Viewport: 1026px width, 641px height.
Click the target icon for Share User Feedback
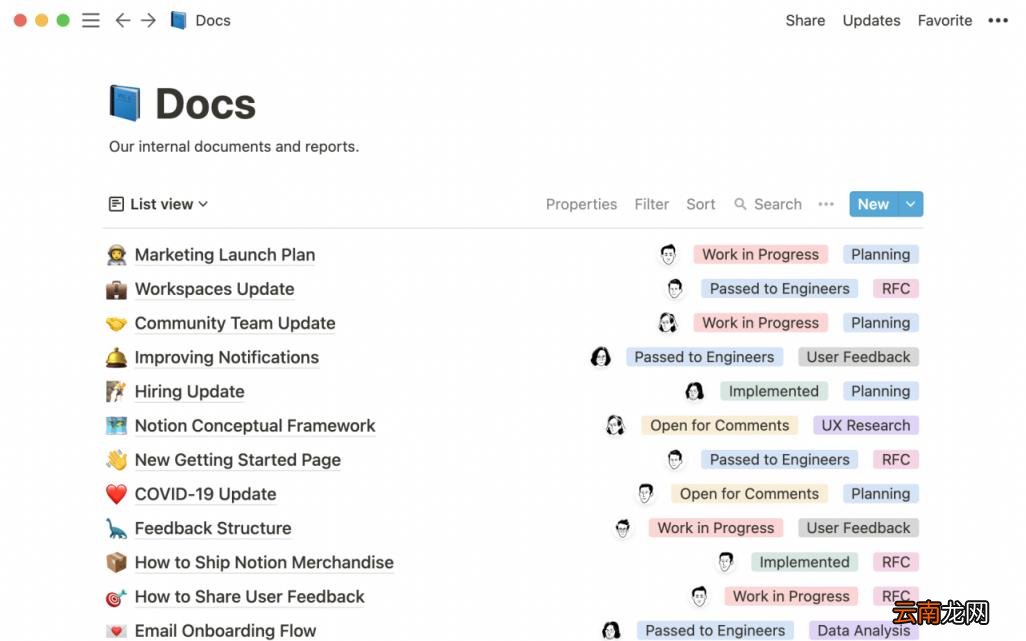(116, 597)
